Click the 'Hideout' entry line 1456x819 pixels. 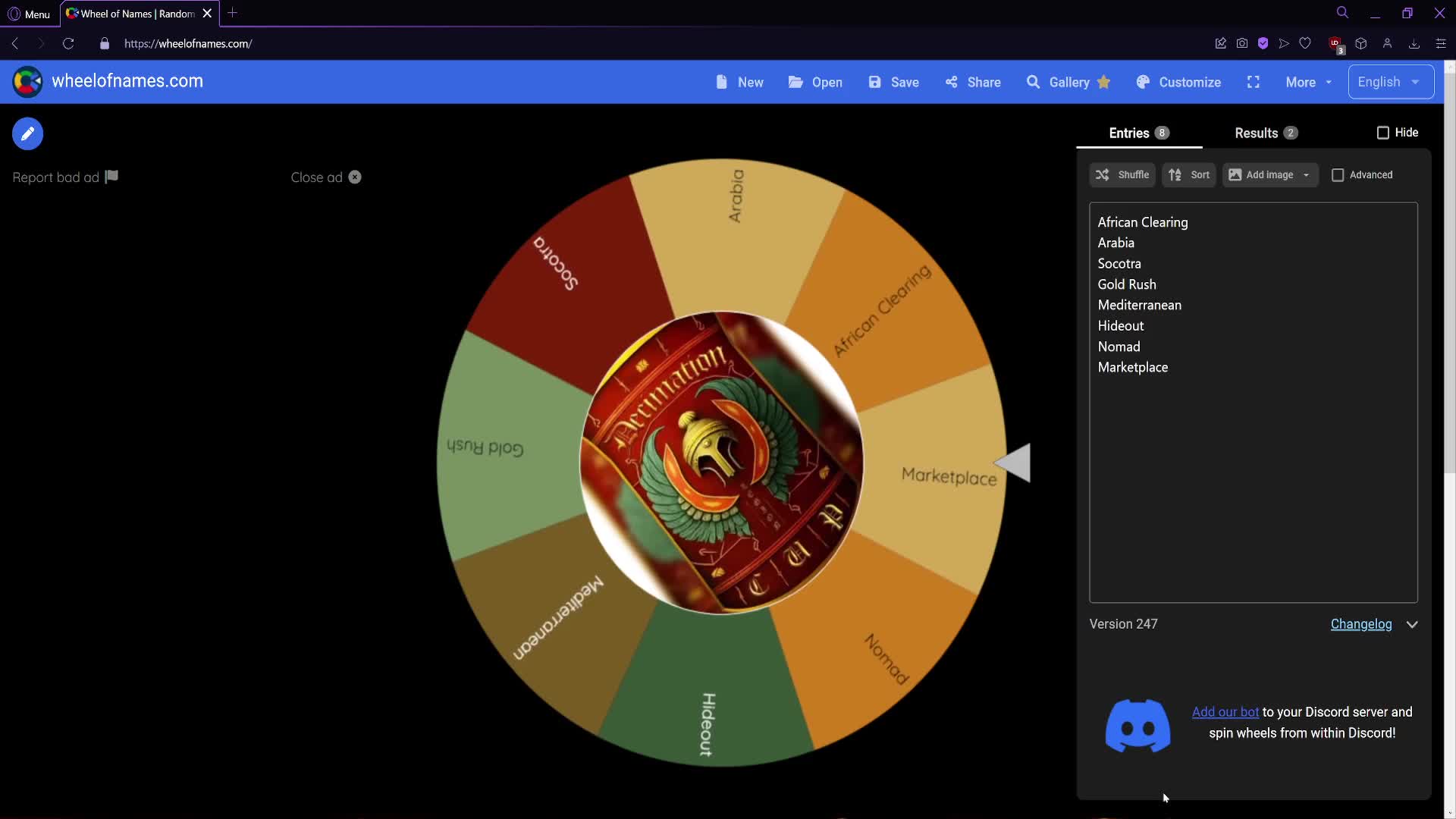(1120, 326)
